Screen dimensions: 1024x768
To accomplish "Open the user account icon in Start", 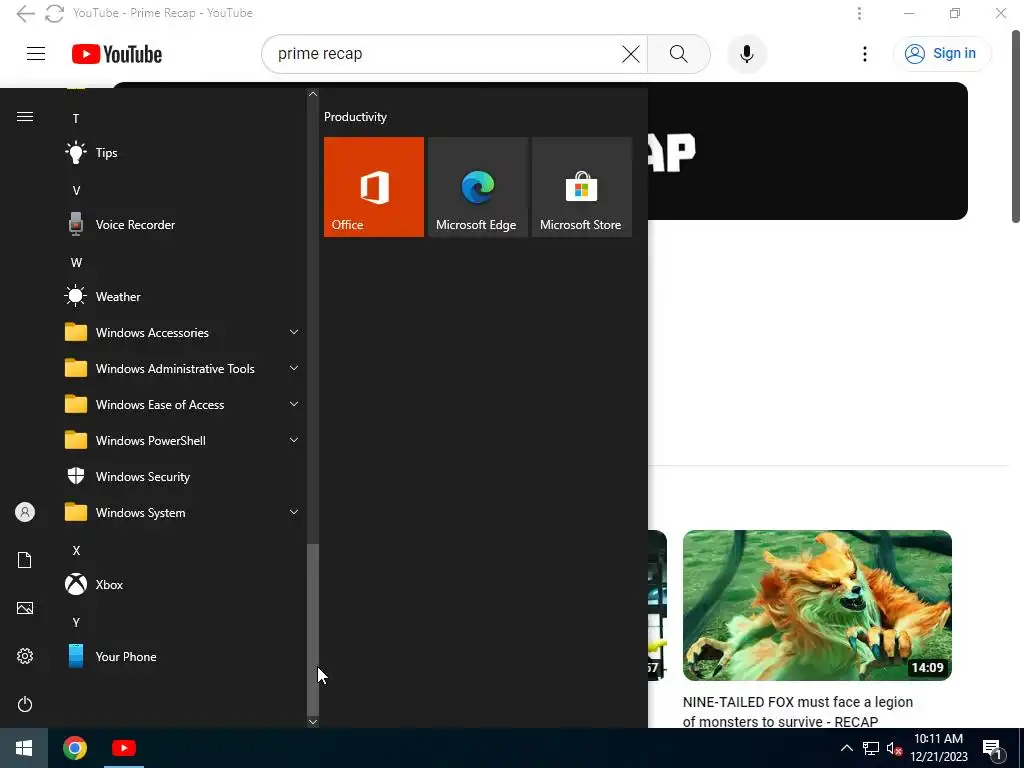I will coord(25,512).
